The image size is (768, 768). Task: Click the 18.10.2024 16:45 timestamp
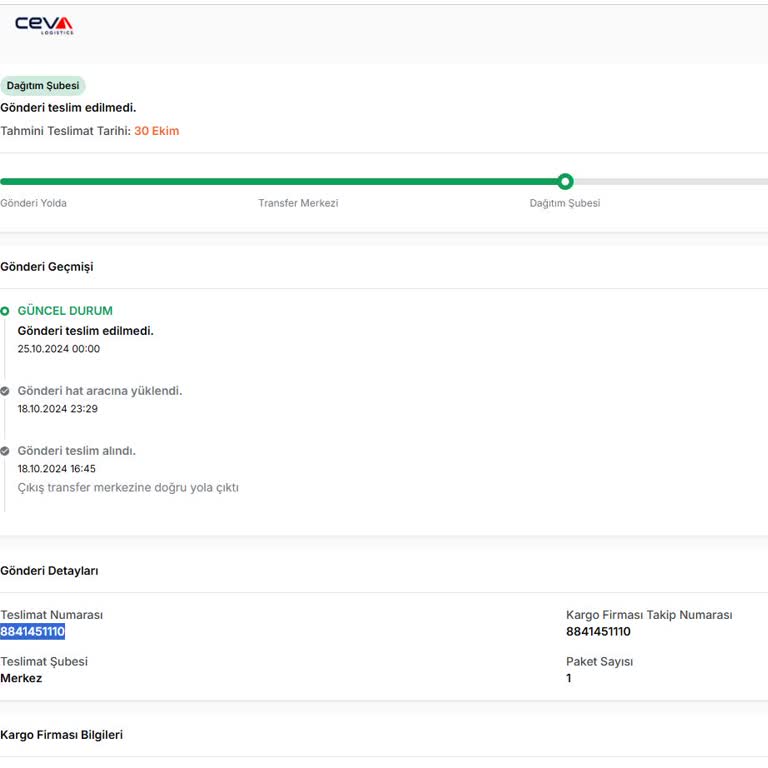[57, 469]
